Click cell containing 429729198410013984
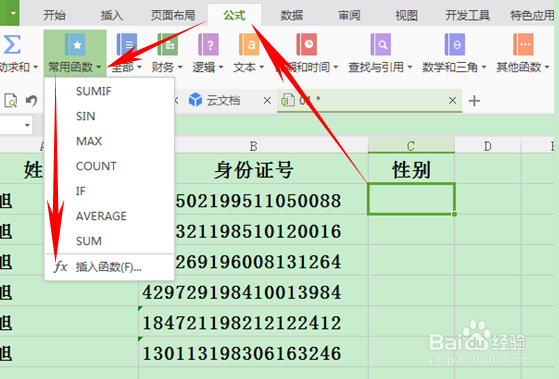Image resolution: width=559 pixels, height=379 pixels. coord(253,292)
